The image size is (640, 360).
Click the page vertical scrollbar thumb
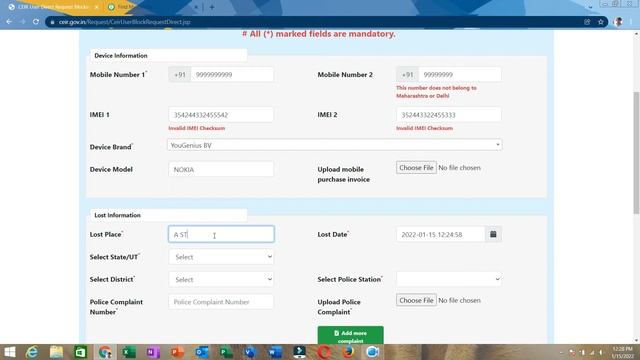[x=636, y=152]
